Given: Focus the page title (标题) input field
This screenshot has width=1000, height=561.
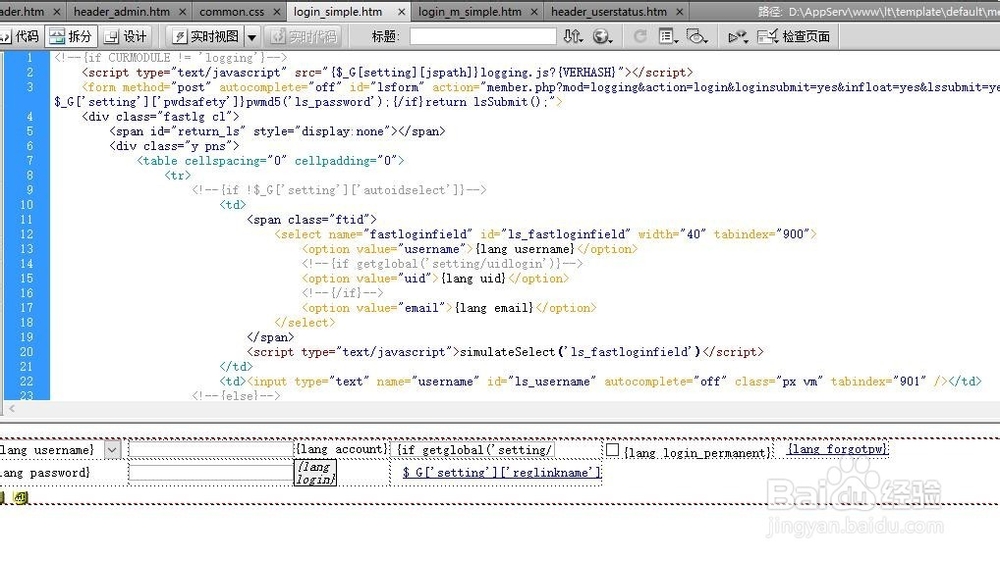Looking at the screenshot, I should 483,36.
